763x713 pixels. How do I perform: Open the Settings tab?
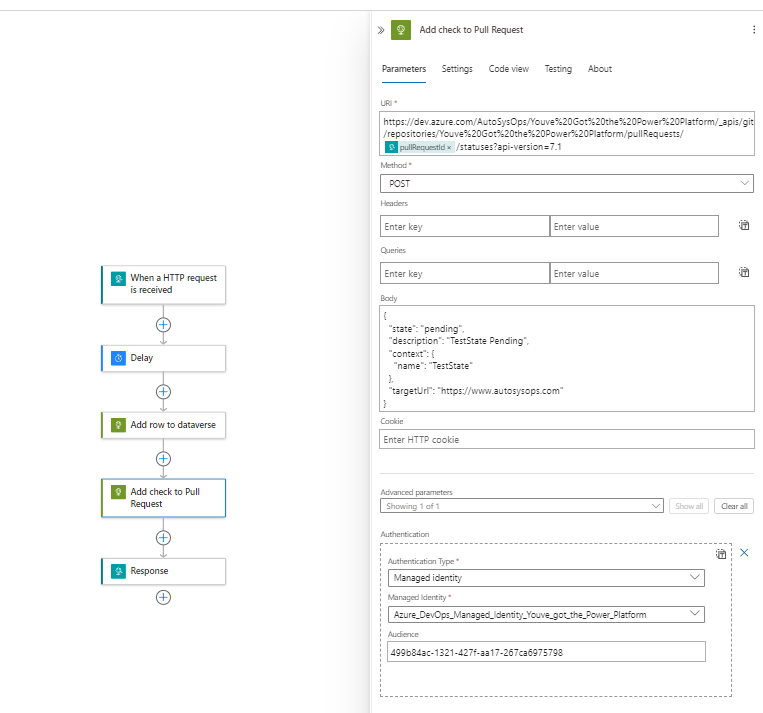457,69
